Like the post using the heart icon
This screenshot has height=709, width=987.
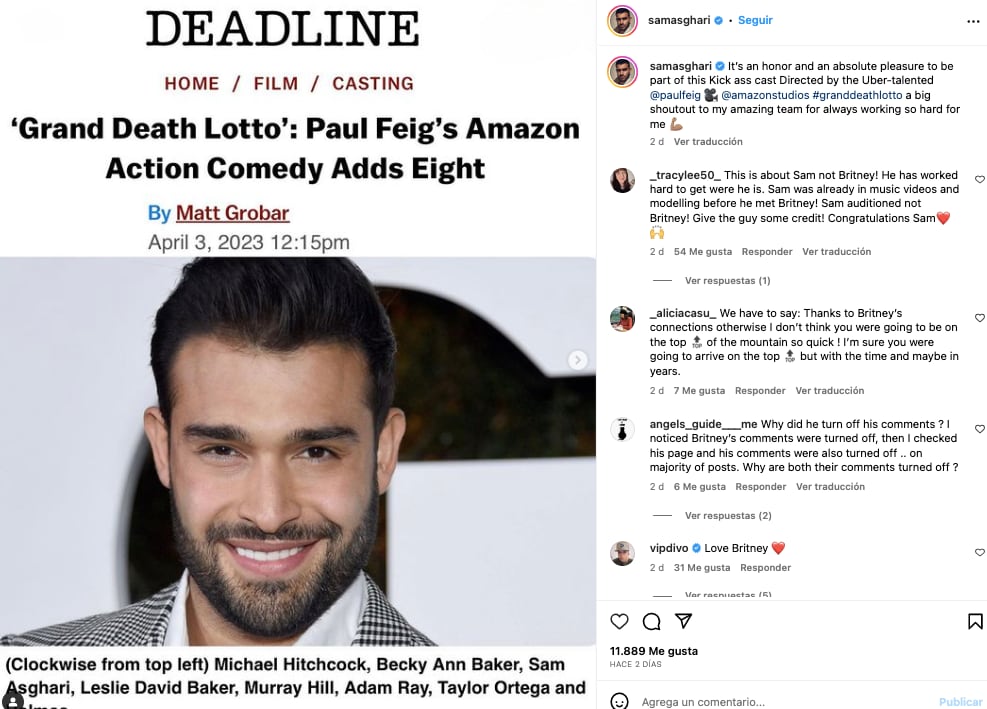coord(619,621)
